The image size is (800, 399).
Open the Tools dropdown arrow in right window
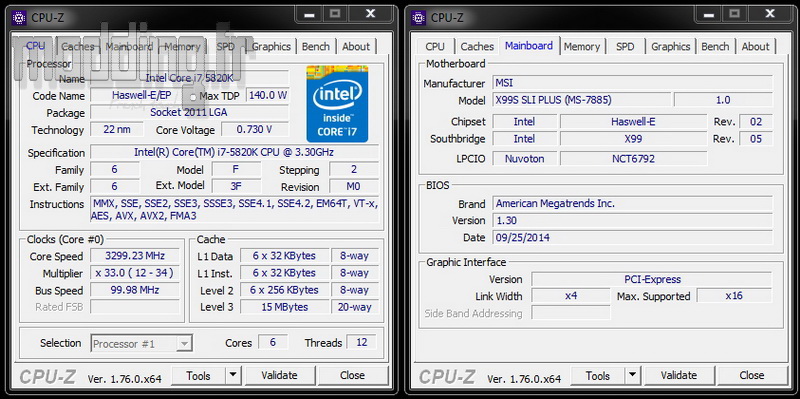pos(632,376)
